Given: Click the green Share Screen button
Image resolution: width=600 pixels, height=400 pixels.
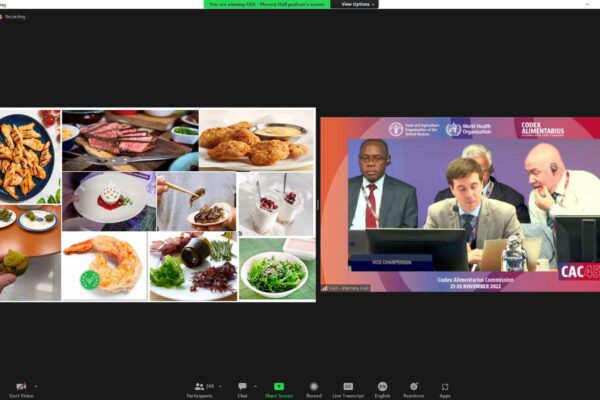Looking at the screenshot, I should coord(278,388).
